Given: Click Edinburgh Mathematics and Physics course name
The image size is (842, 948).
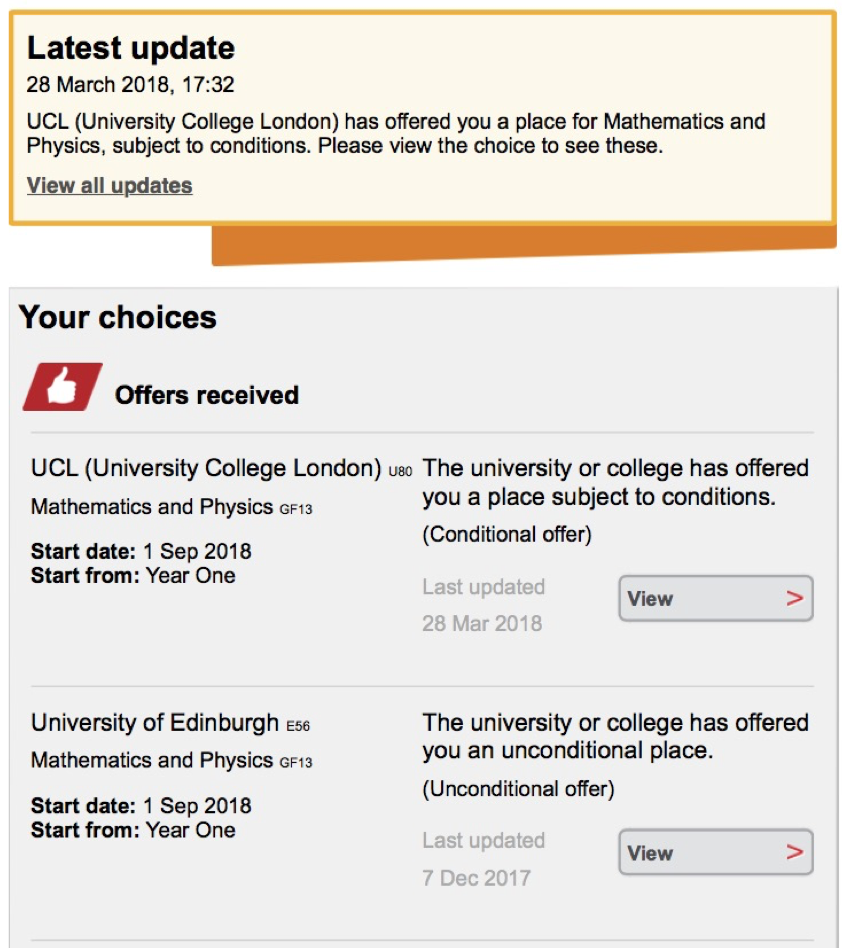Looking at the screenshot, I should 152,761.
